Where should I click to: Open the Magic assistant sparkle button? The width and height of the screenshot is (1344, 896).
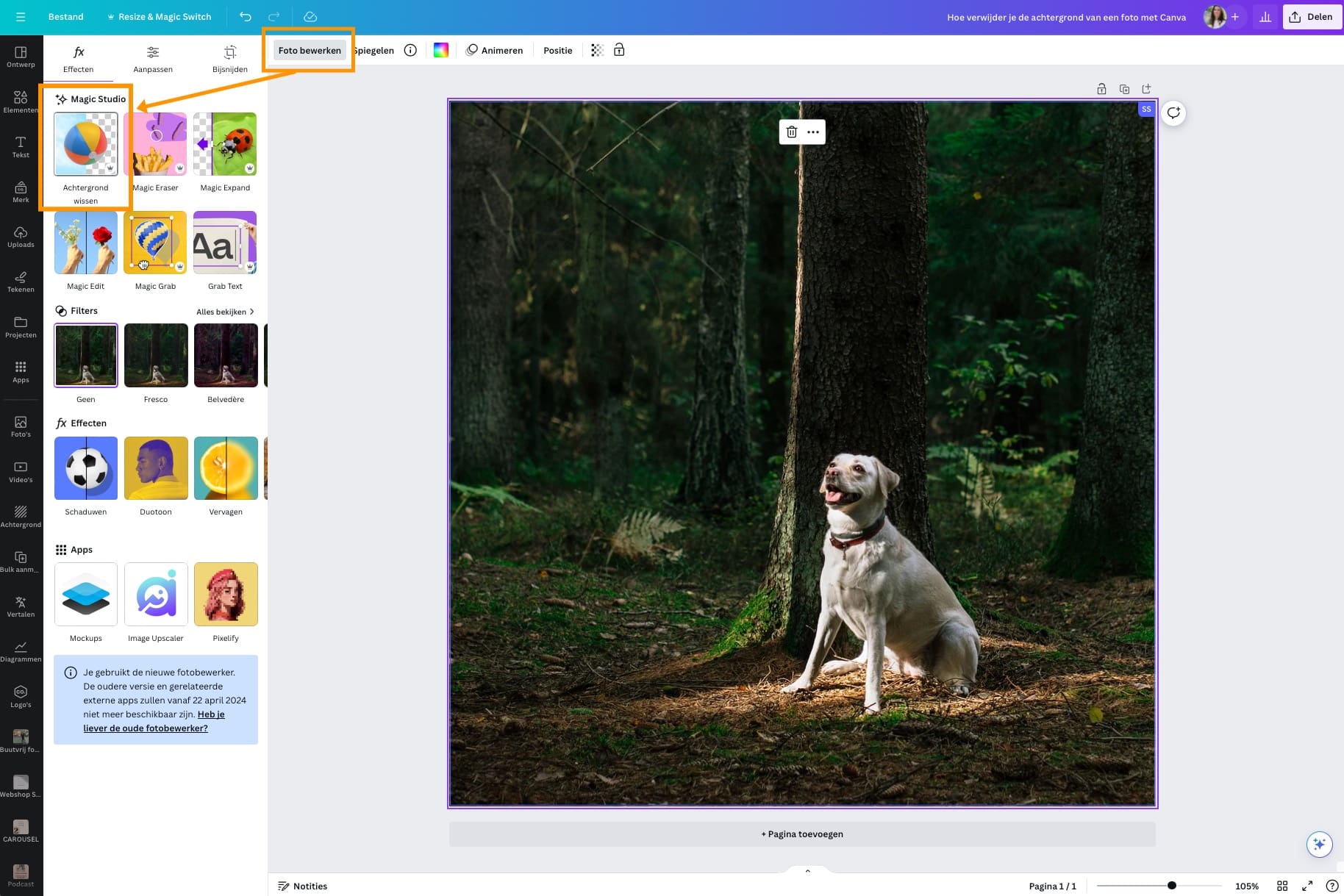tap(1319, 844)
